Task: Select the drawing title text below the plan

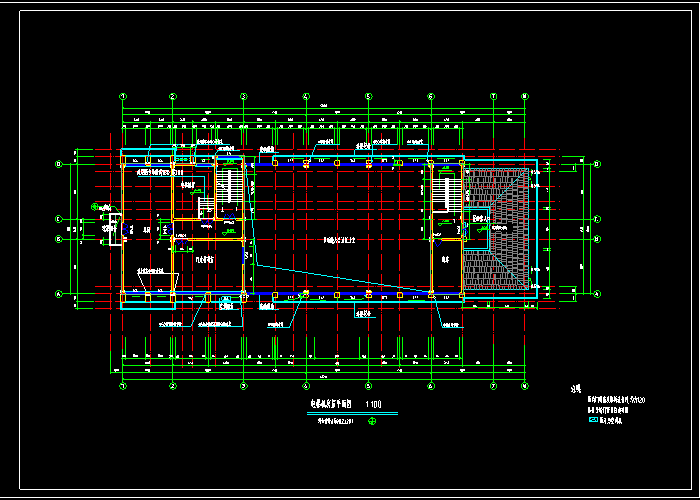Action: pyautogui.click(x=326, y=405)
